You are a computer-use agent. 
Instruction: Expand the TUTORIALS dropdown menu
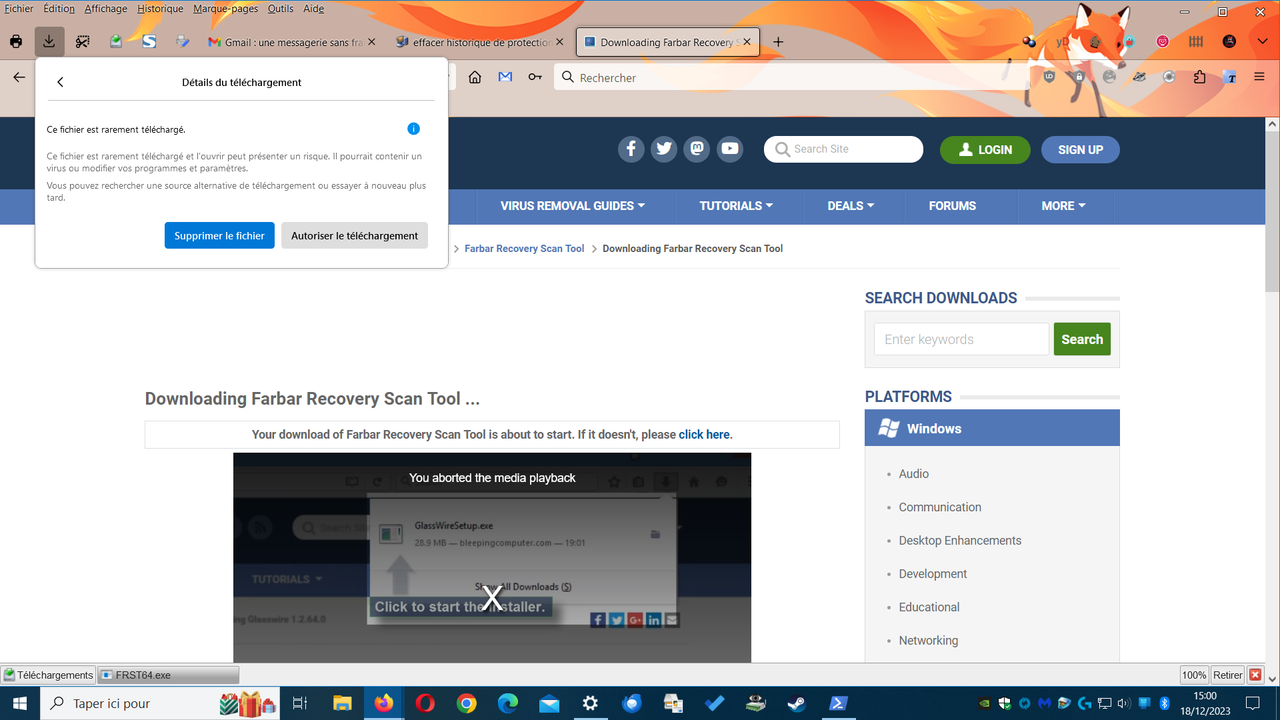tap(737, 206)
